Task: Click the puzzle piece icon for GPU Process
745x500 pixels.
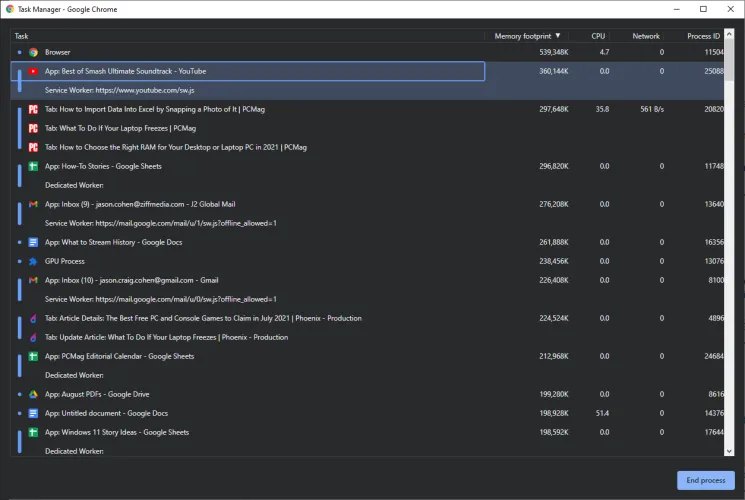Action: click(x=33, y=261)
